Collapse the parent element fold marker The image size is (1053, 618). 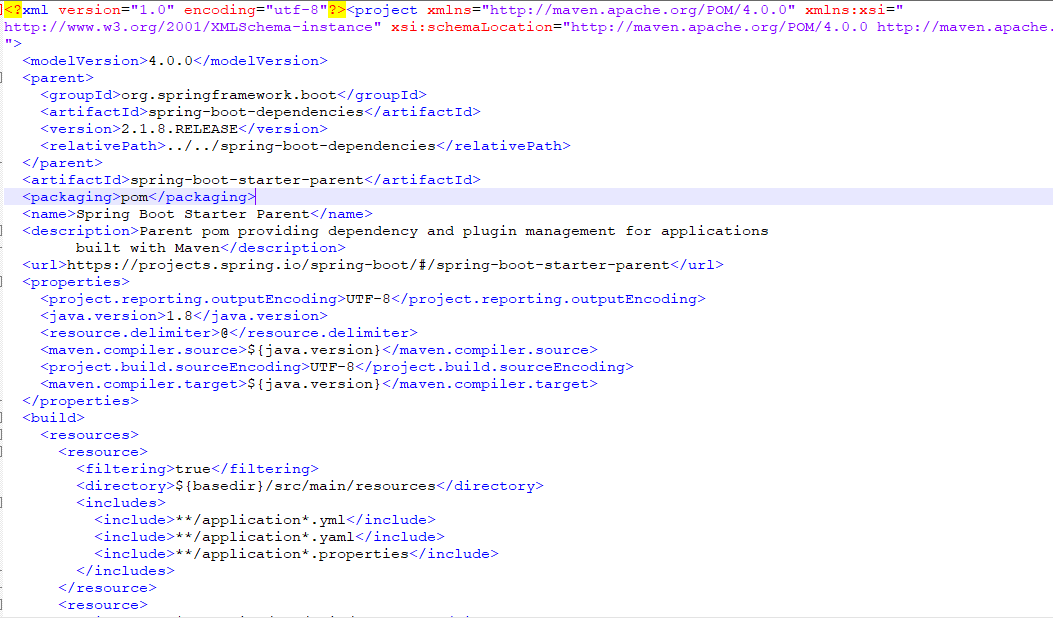tap(1, 78)
